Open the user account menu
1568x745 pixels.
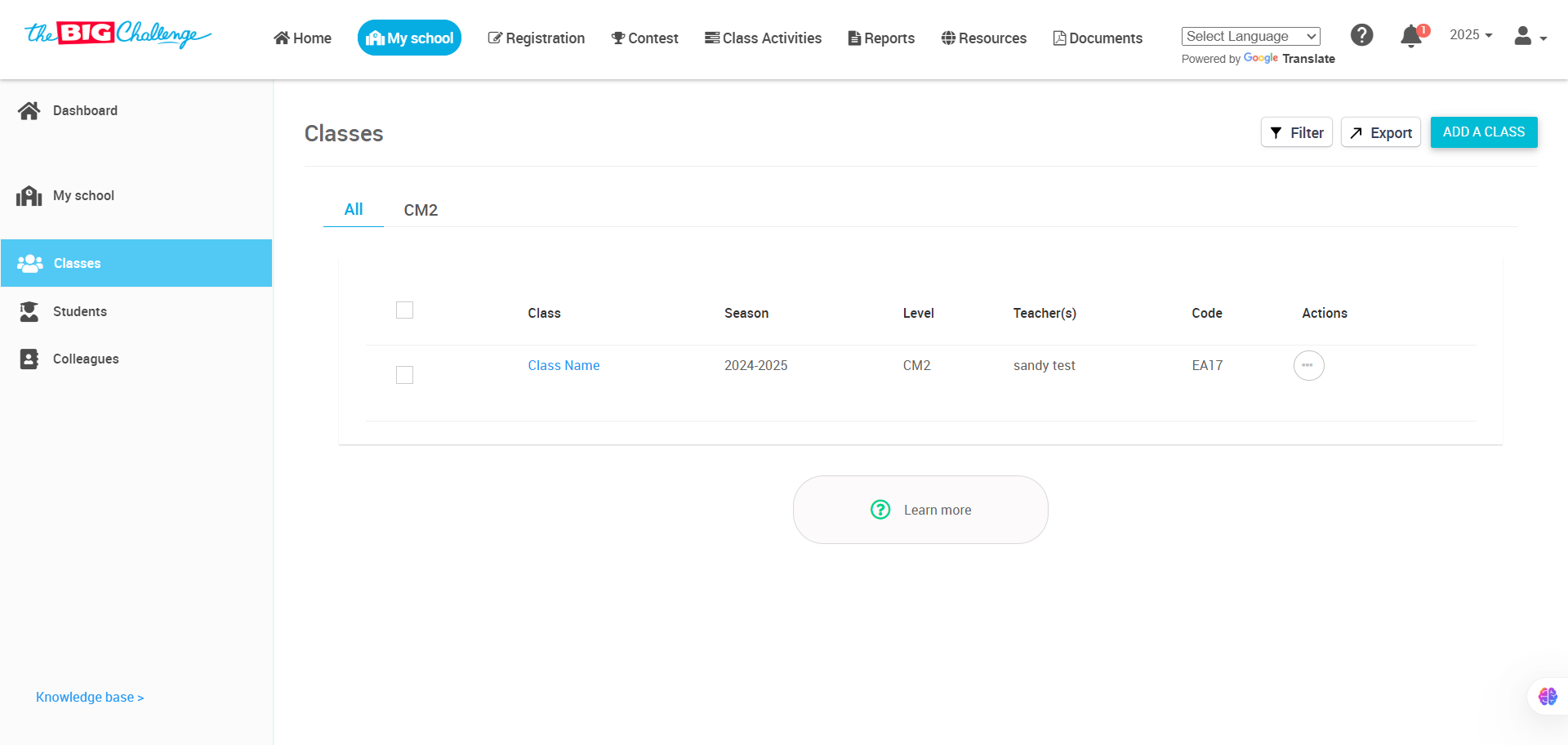point(1530,37)
